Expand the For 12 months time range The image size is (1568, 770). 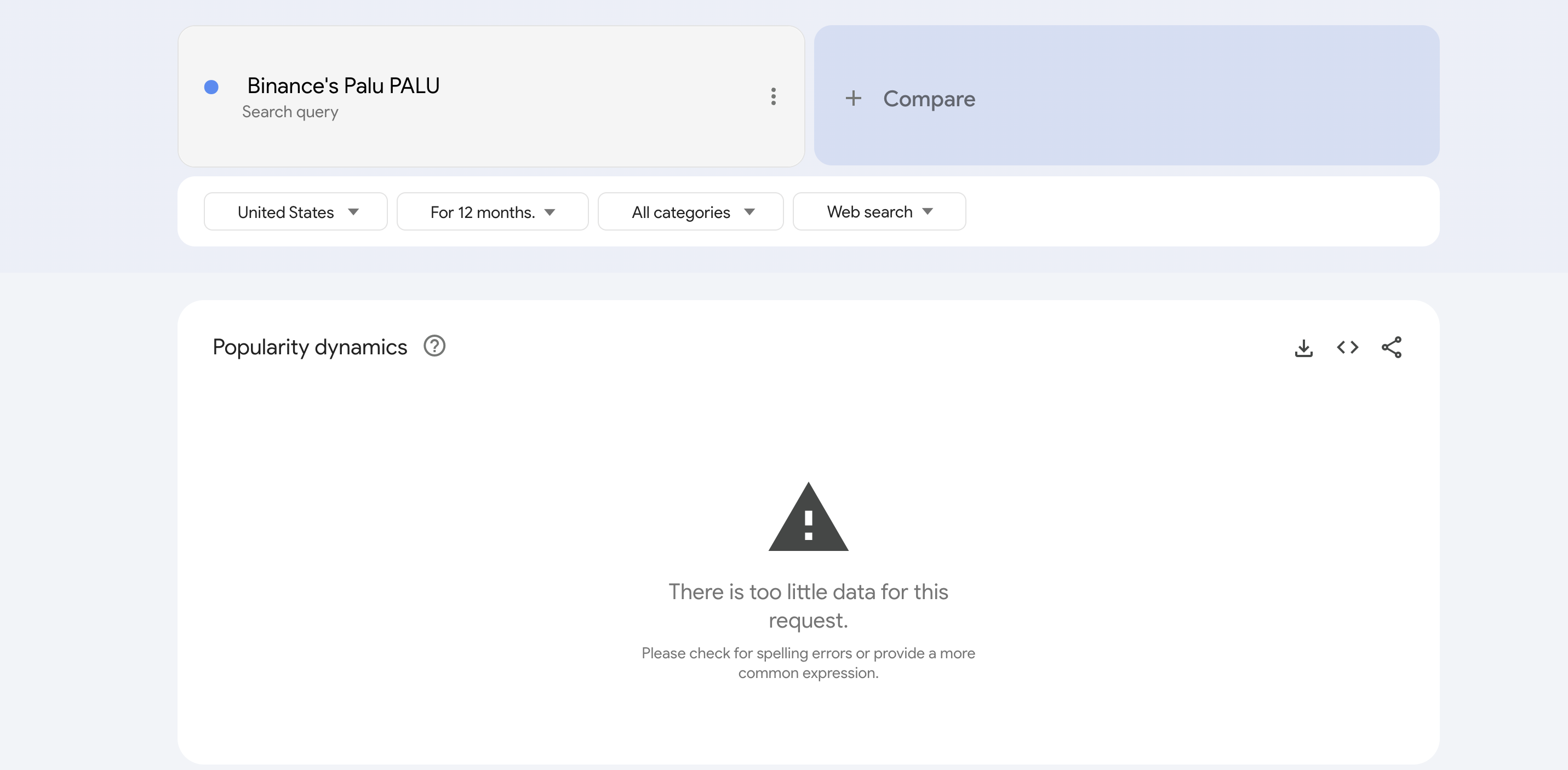coord(492,212)
